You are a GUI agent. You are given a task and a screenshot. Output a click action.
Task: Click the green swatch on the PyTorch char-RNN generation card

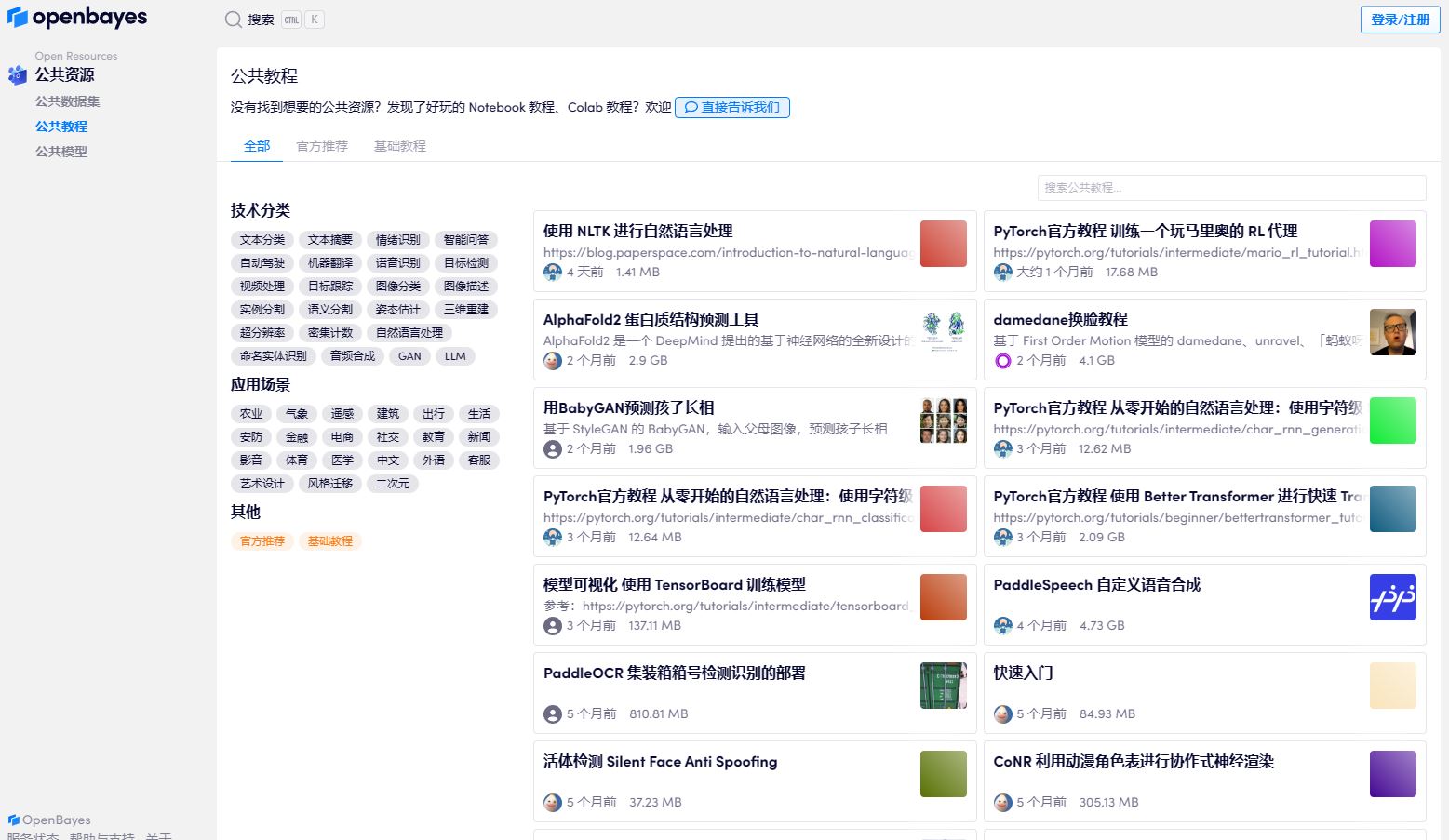coord(1393,420)
